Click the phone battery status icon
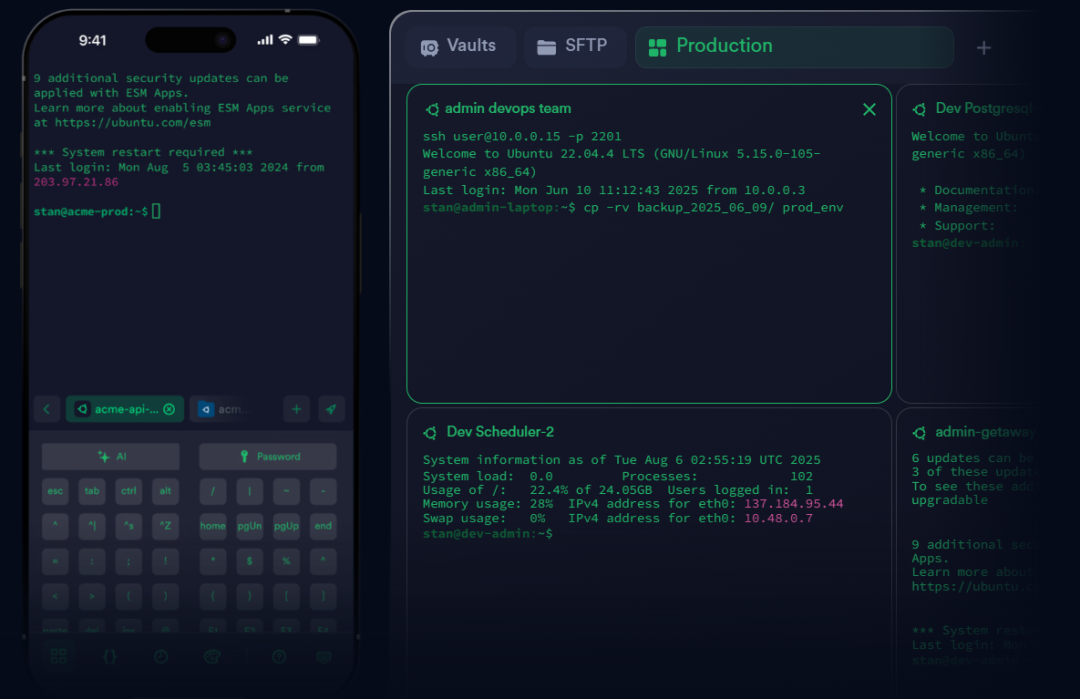1080x699 pixels. 309,40
